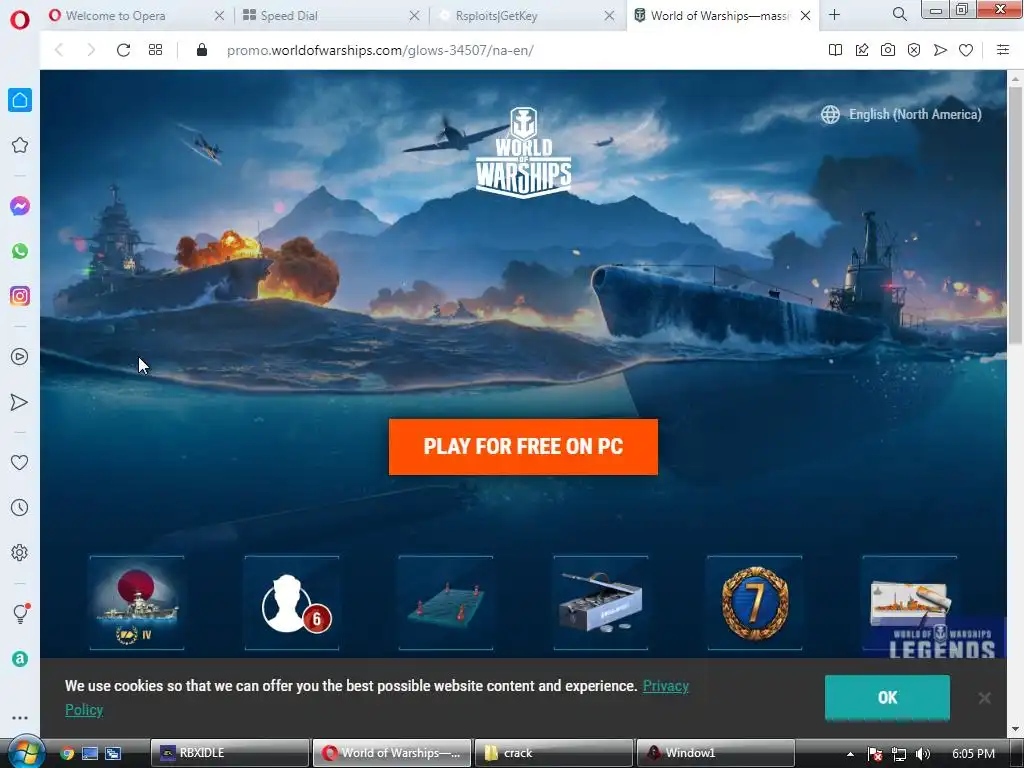Viewport: 1024px width, 768px height.
Task: Reload the current page
Action: click(123, 50)
